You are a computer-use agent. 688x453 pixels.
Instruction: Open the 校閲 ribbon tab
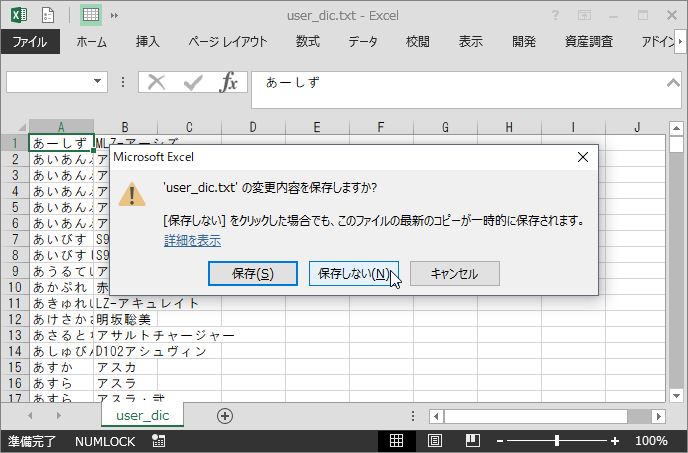coord(417,42)
